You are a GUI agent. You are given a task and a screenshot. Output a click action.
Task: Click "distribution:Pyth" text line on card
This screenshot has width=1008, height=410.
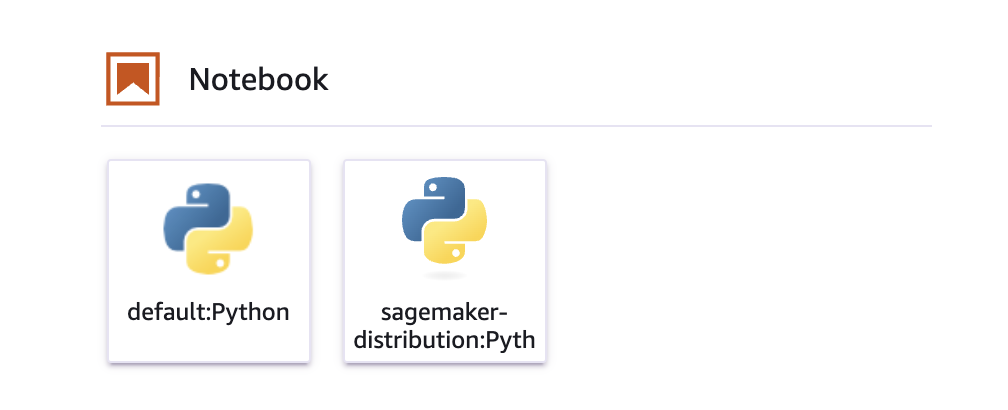pos(444,340)
